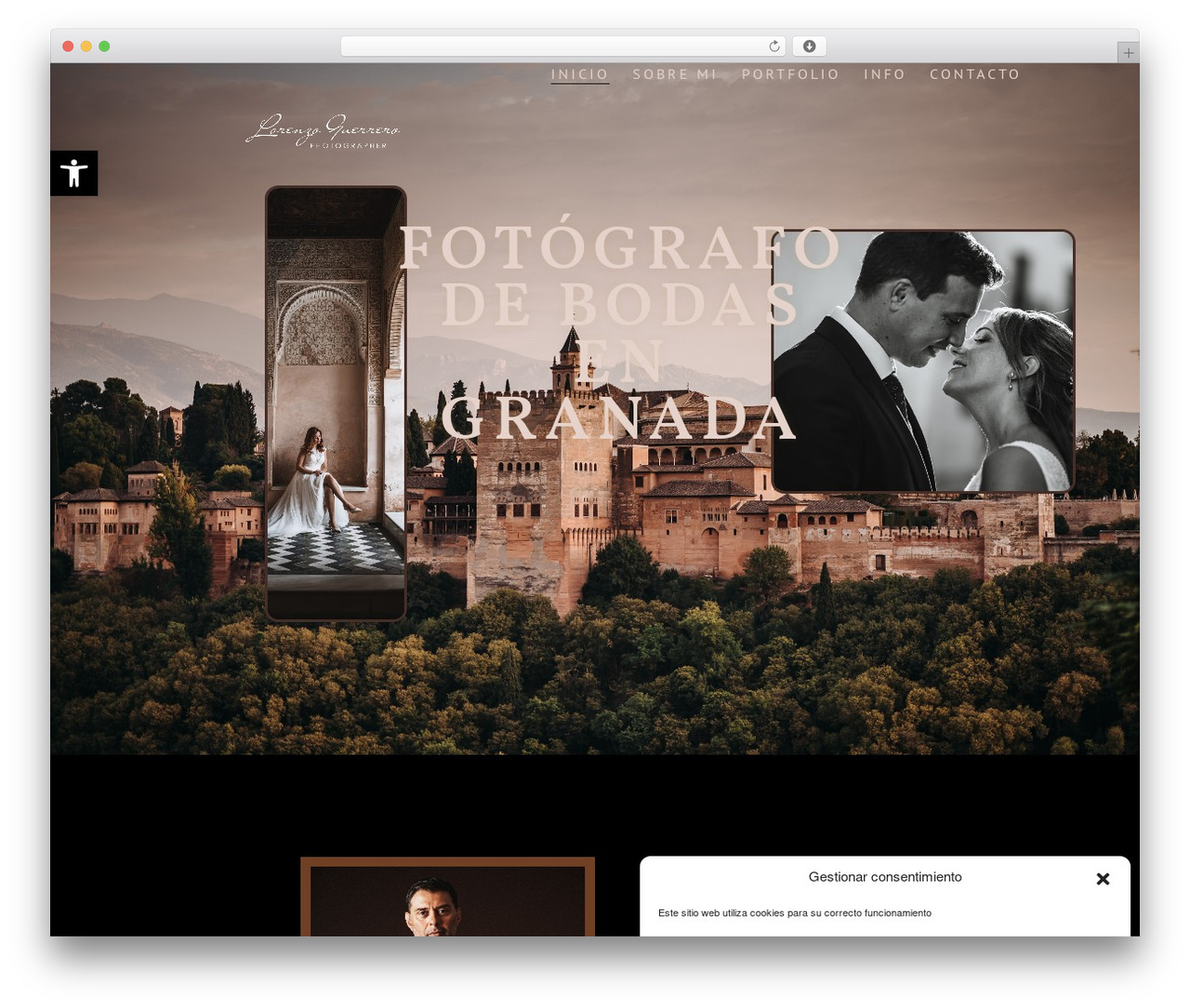Click the browser address bar

click(563, 46)
